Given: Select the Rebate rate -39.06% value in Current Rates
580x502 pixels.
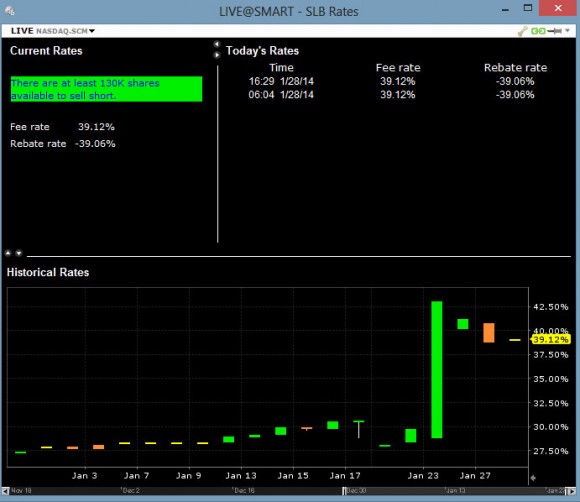Looking at the screenshot, I should click(x=95, y=144).
